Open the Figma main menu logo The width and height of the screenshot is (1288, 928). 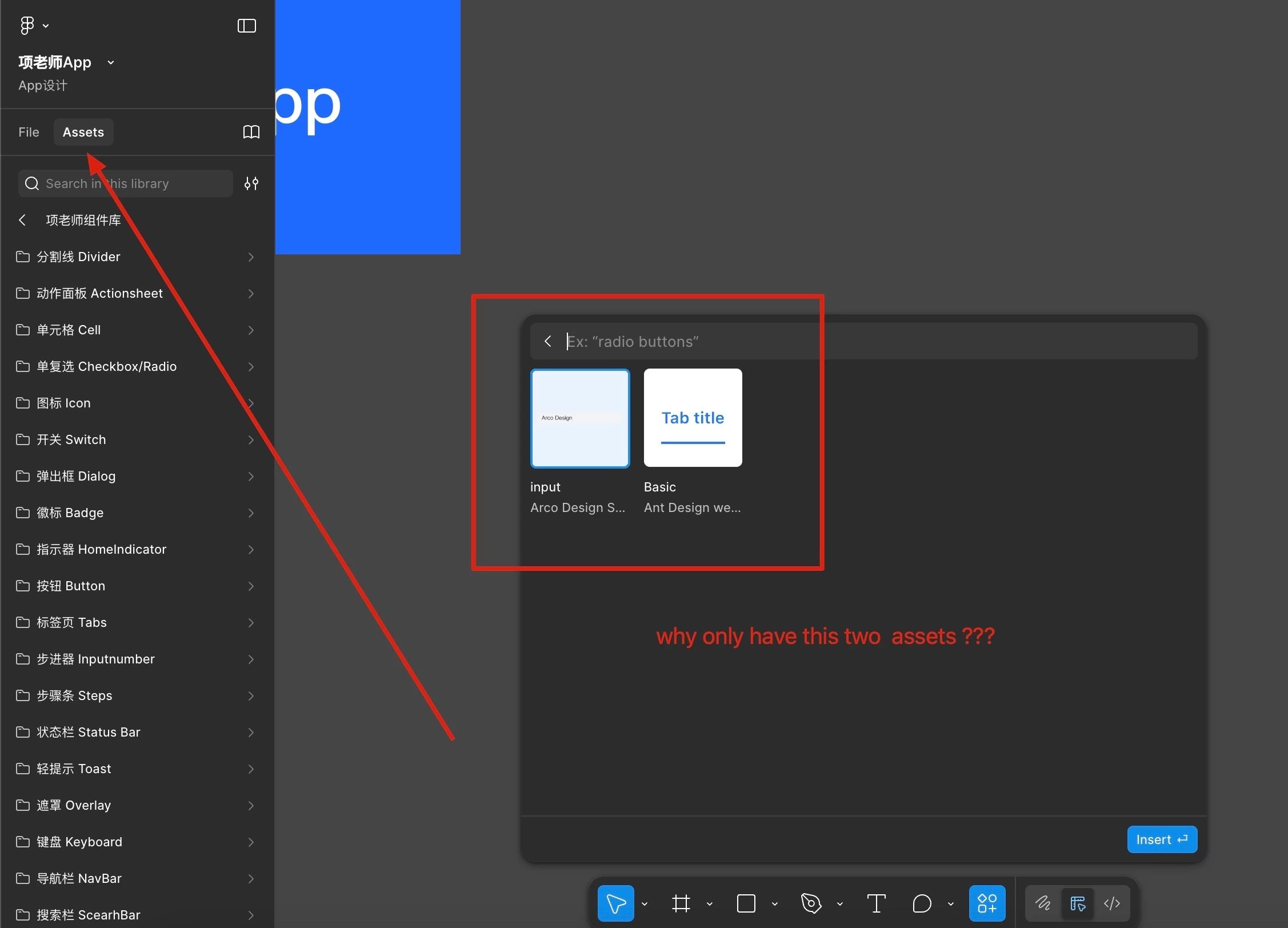coord(27,25)
